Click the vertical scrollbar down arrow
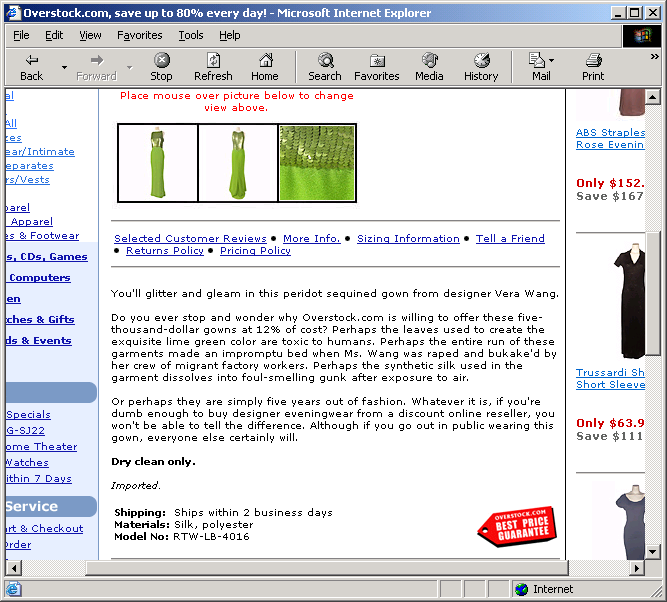667x602 pixels. [653, 552]
